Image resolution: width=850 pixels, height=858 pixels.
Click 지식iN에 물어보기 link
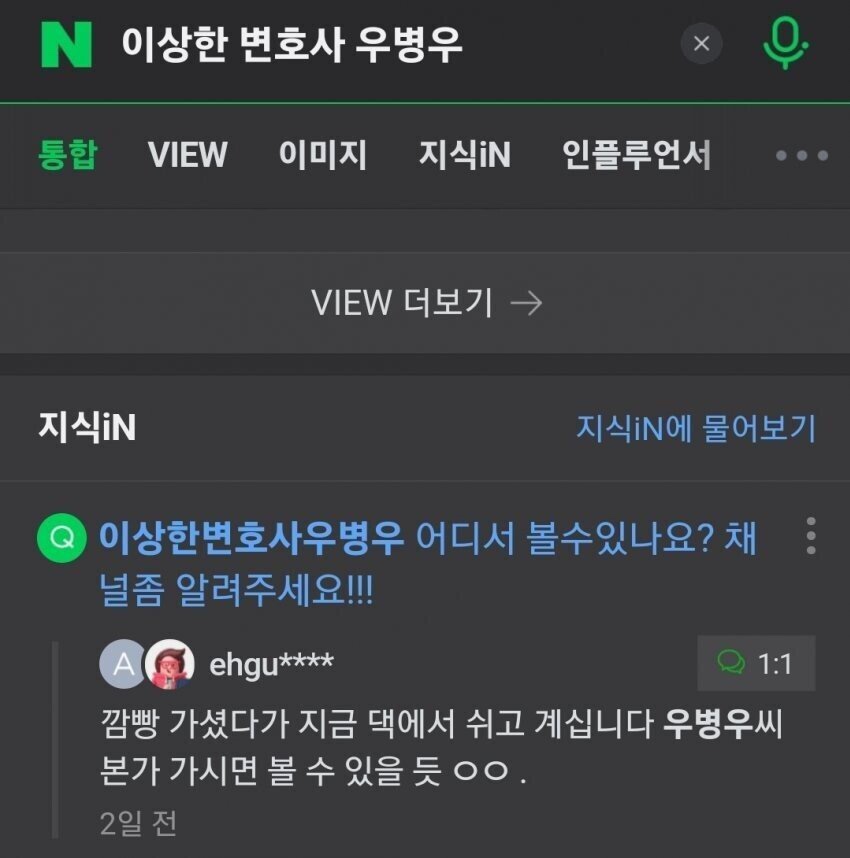pyautogui.click(x=696, y=428)
